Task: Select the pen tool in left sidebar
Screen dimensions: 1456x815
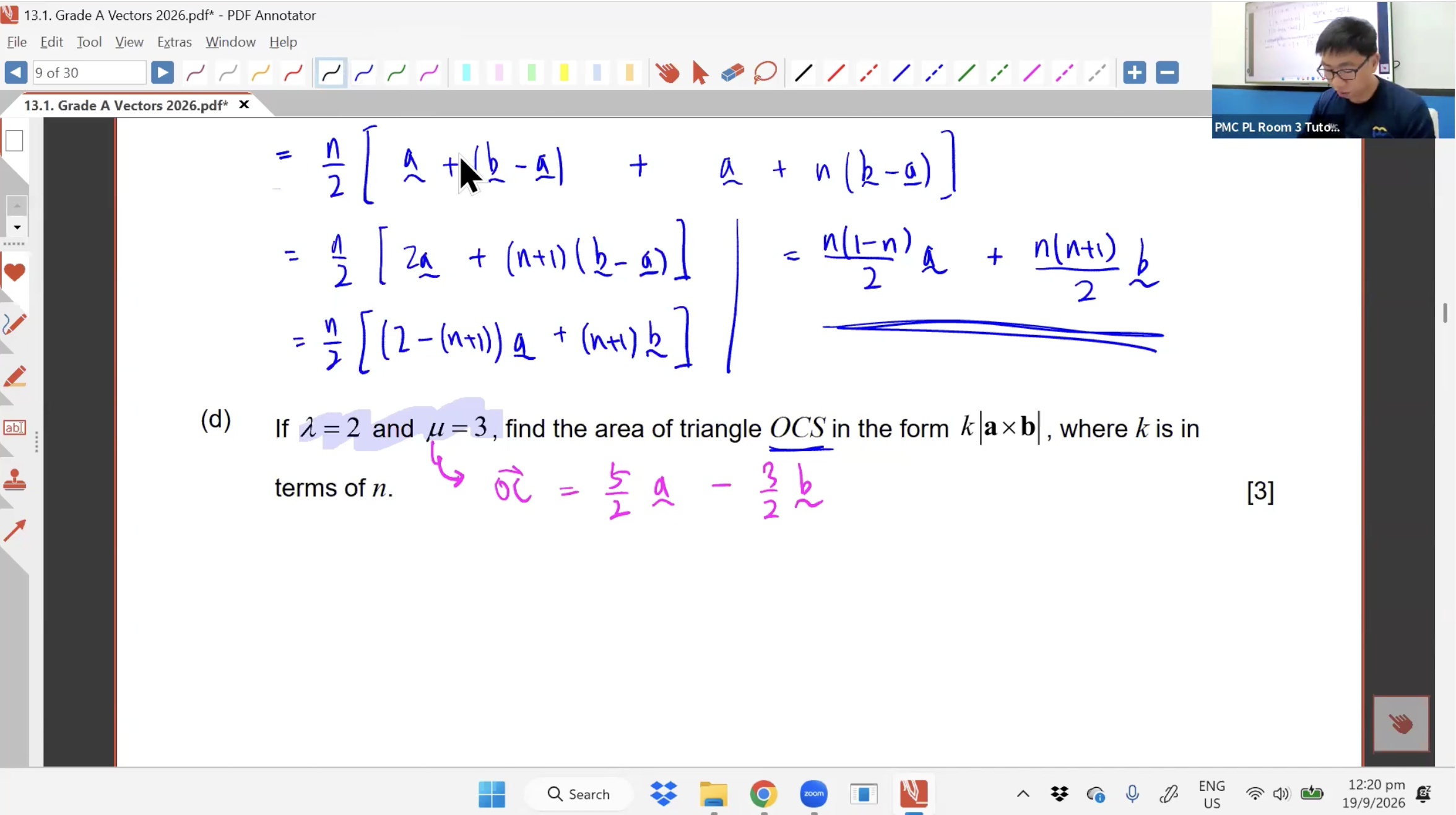Action: pos(14,323)
